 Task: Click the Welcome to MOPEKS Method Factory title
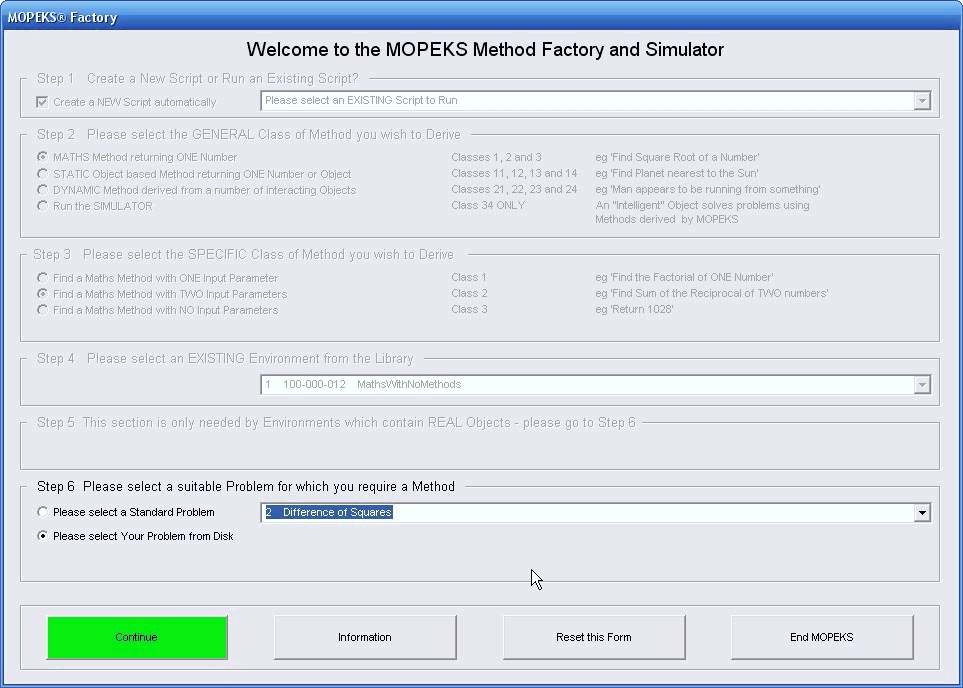coord(485,50)
